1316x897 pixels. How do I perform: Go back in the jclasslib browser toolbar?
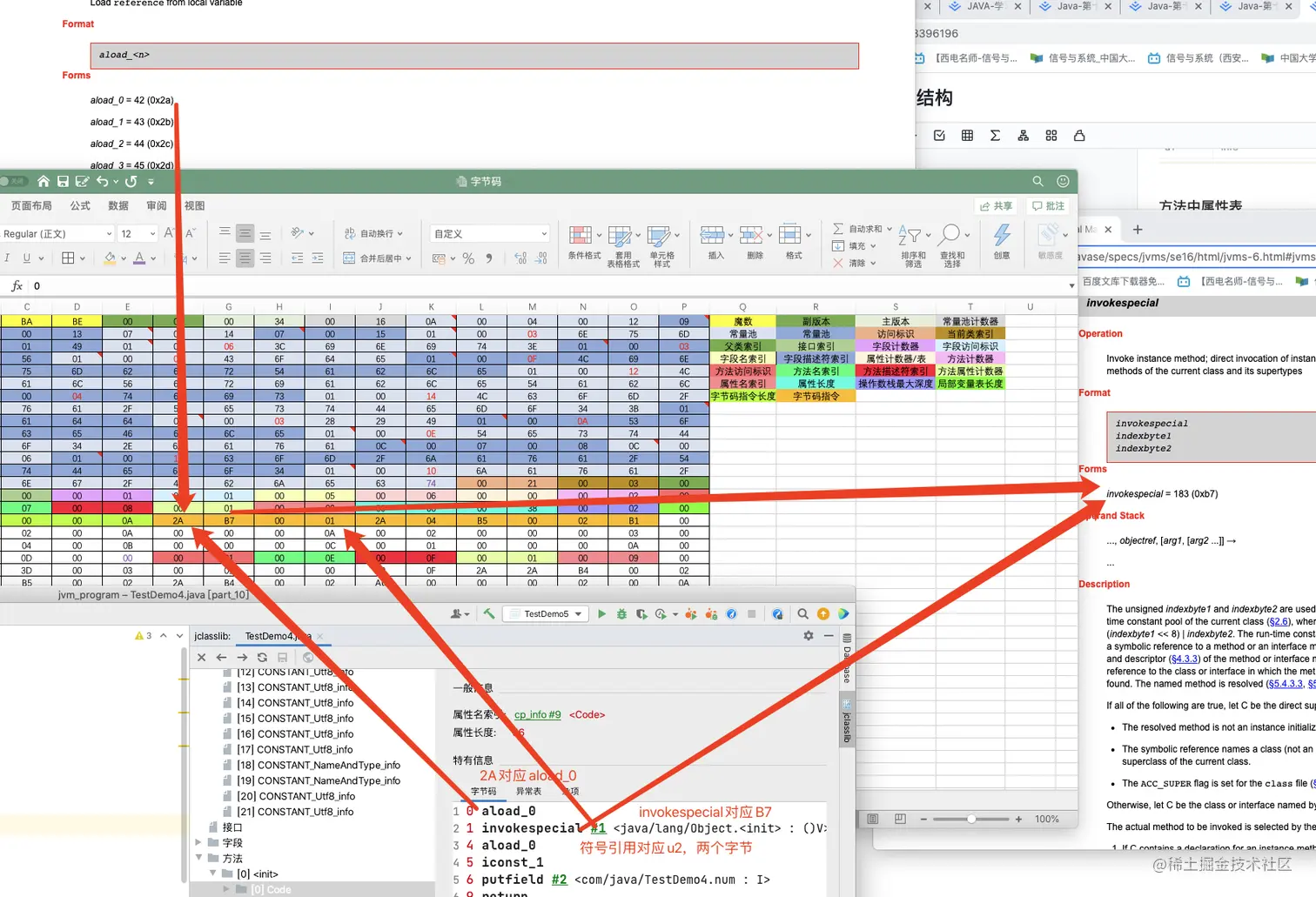(x=221, y=657)
